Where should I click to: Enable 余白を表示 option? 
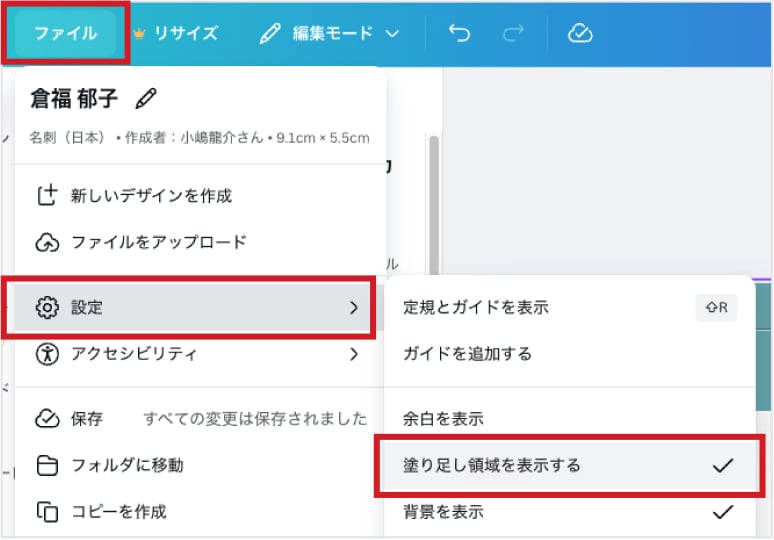[566, 418]
